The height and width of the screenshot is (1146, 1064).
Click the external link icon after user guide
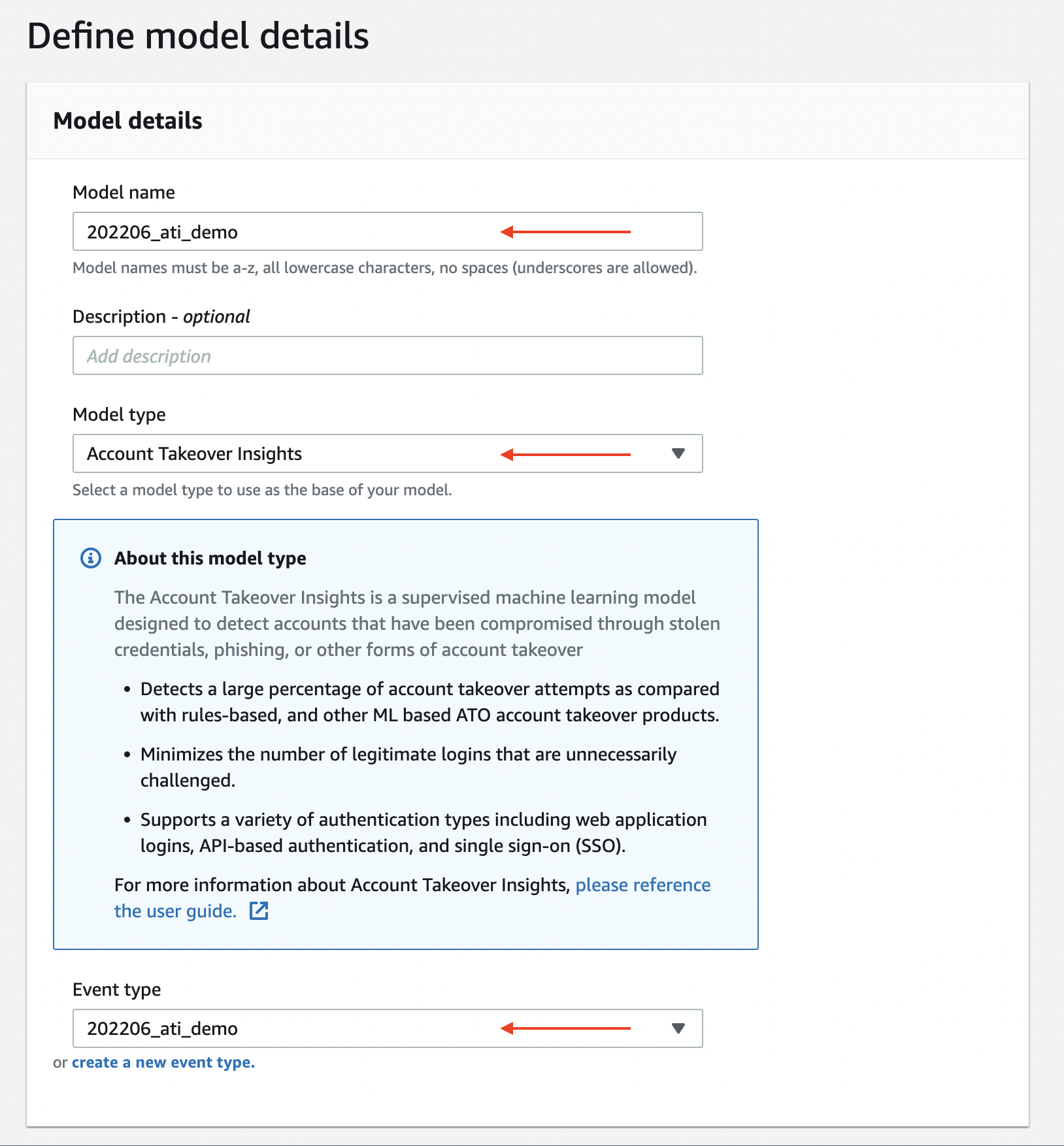[259, 911]
